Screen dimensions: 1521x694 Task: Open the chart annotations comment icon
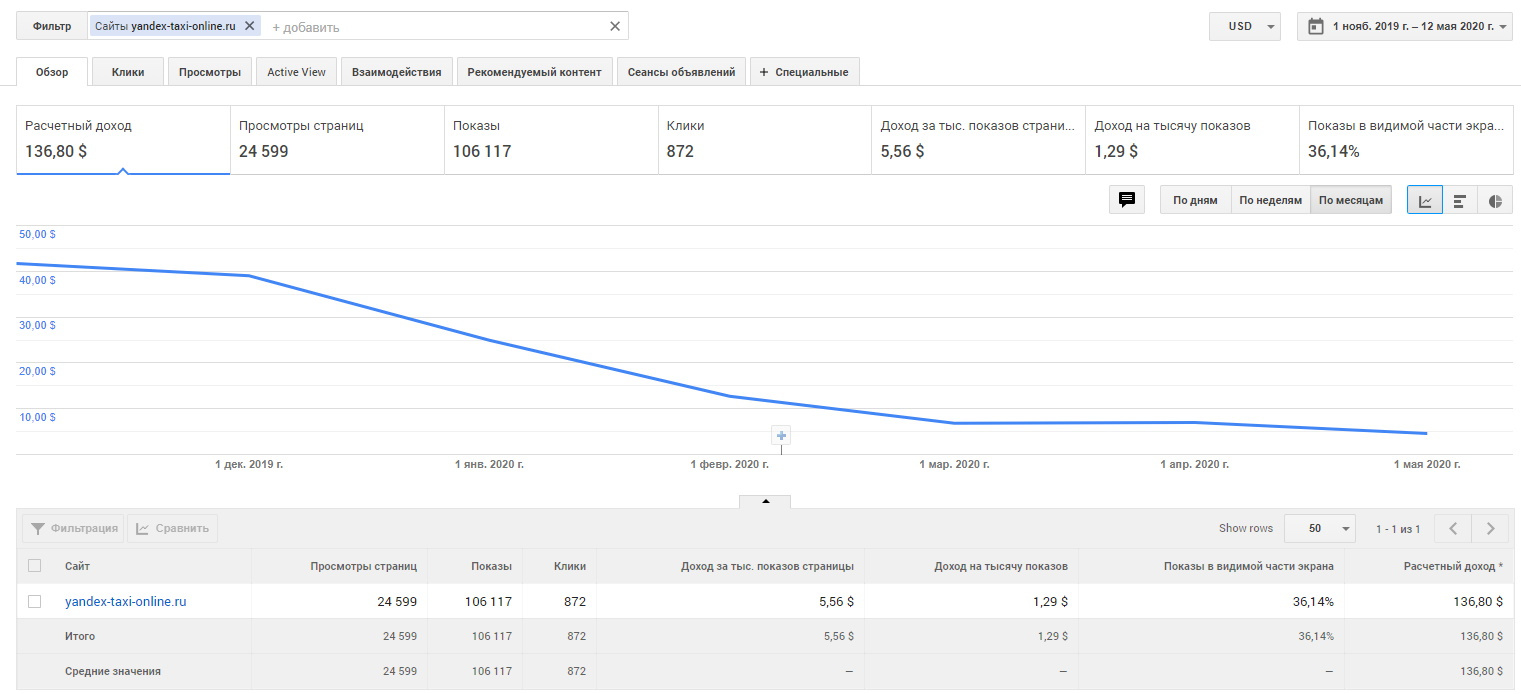[x=1126, y=200]
